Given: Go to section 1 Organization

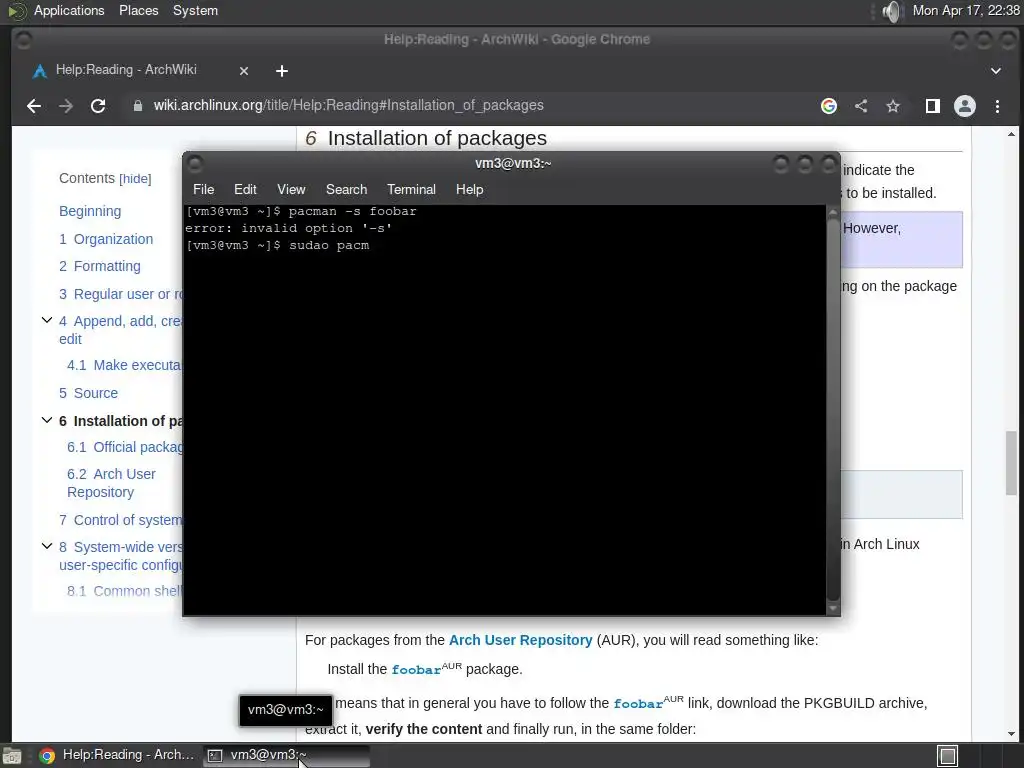Looking at the screenshot, I should [x=106, y=239].
